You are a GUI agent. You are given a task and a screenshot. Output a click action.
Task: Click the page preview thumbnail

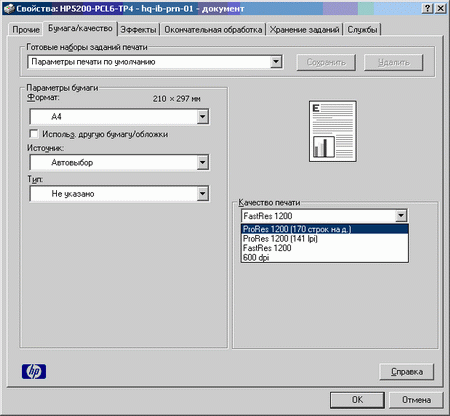pos(333,131)
